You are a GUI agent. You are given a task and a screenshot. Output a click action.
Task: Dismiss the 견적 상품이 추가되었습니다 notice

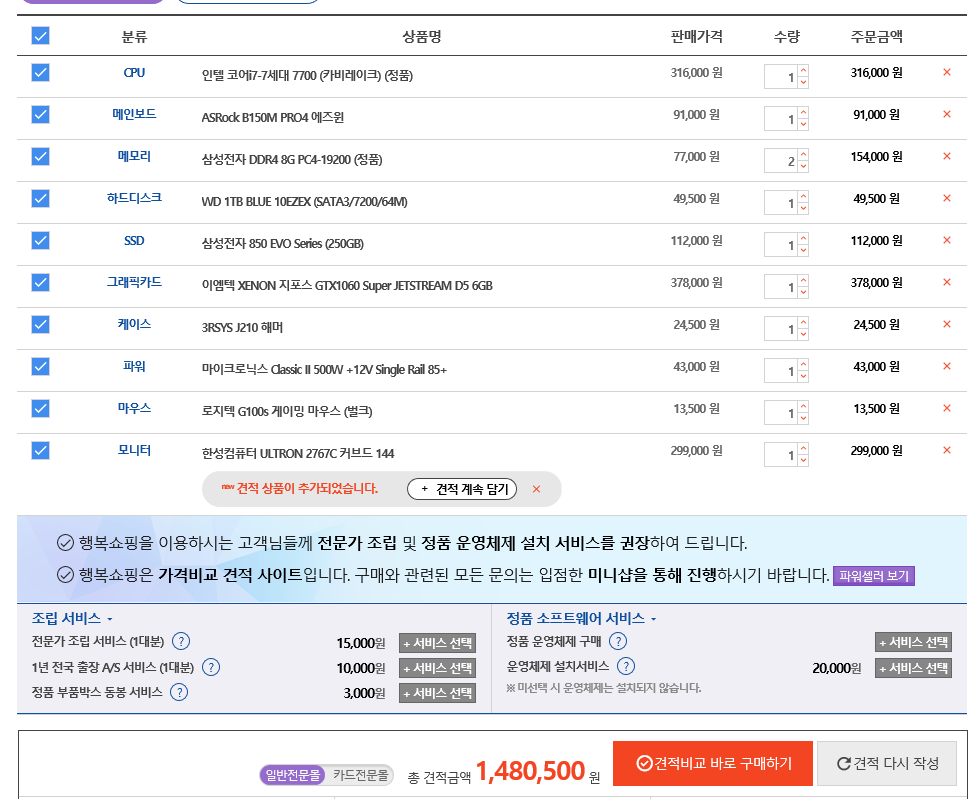[536, 489]
